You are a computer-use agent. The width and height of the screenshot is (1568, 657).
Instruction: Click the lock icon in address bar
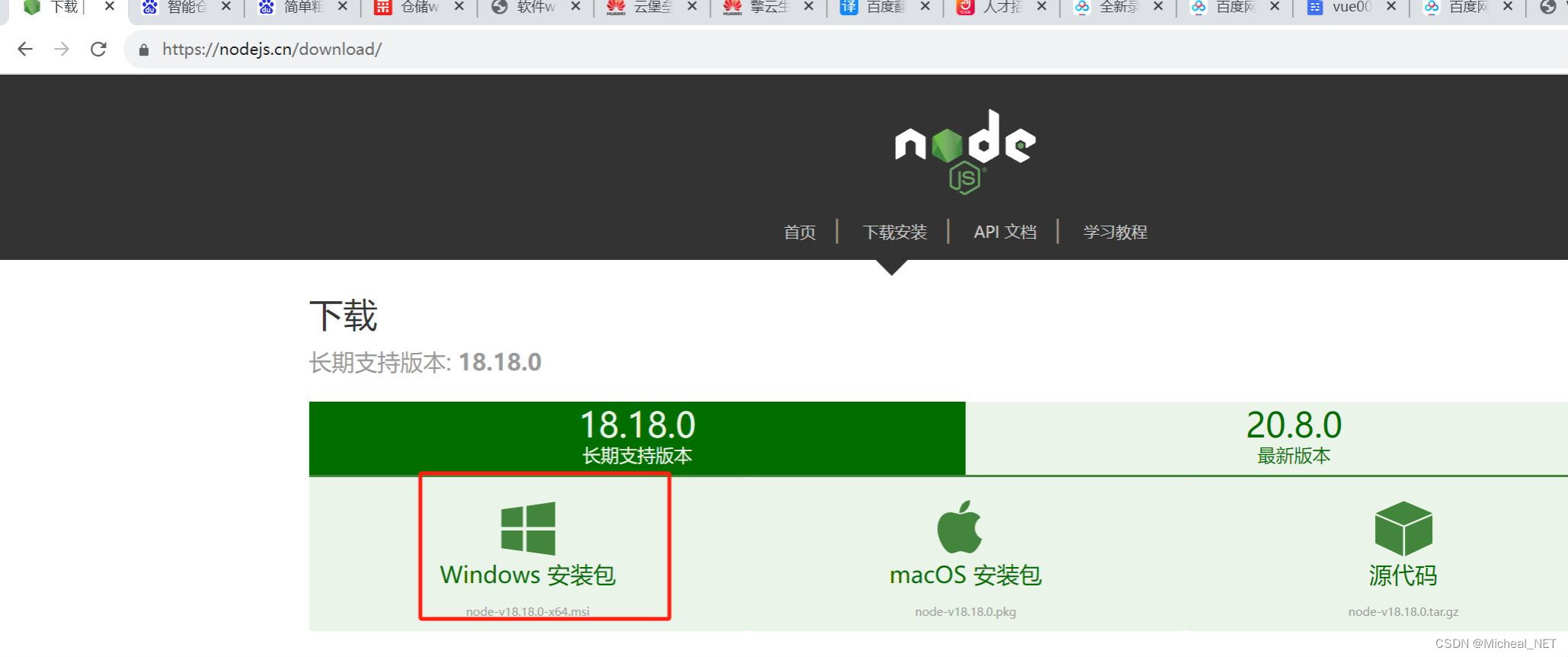tap(143, 50)
